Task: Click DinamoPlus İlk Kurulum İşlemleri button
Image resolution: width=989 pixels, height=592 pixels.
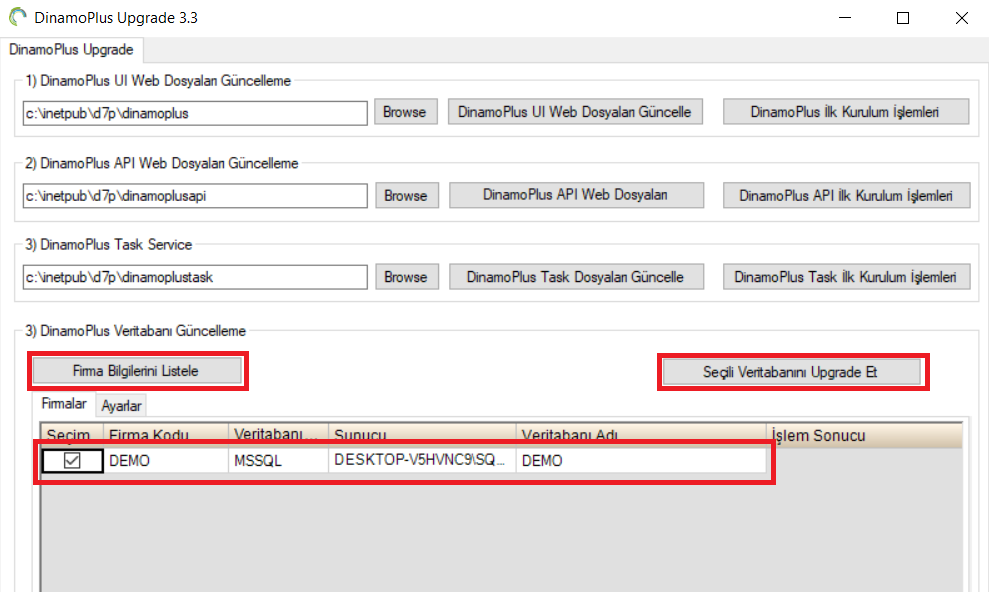Action: click(846, 112)
